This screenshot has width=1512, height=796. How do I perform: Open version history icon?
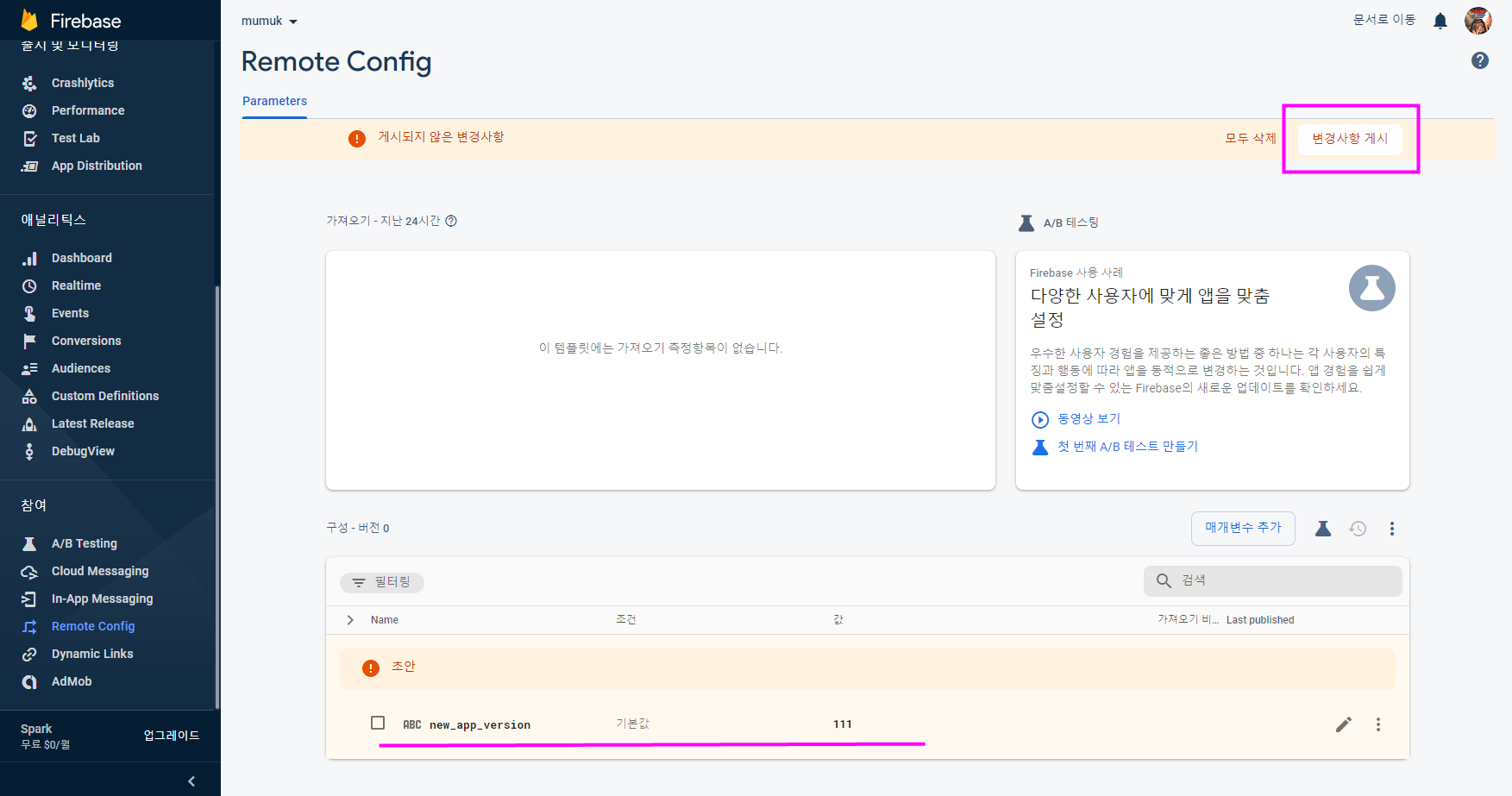1358,529
